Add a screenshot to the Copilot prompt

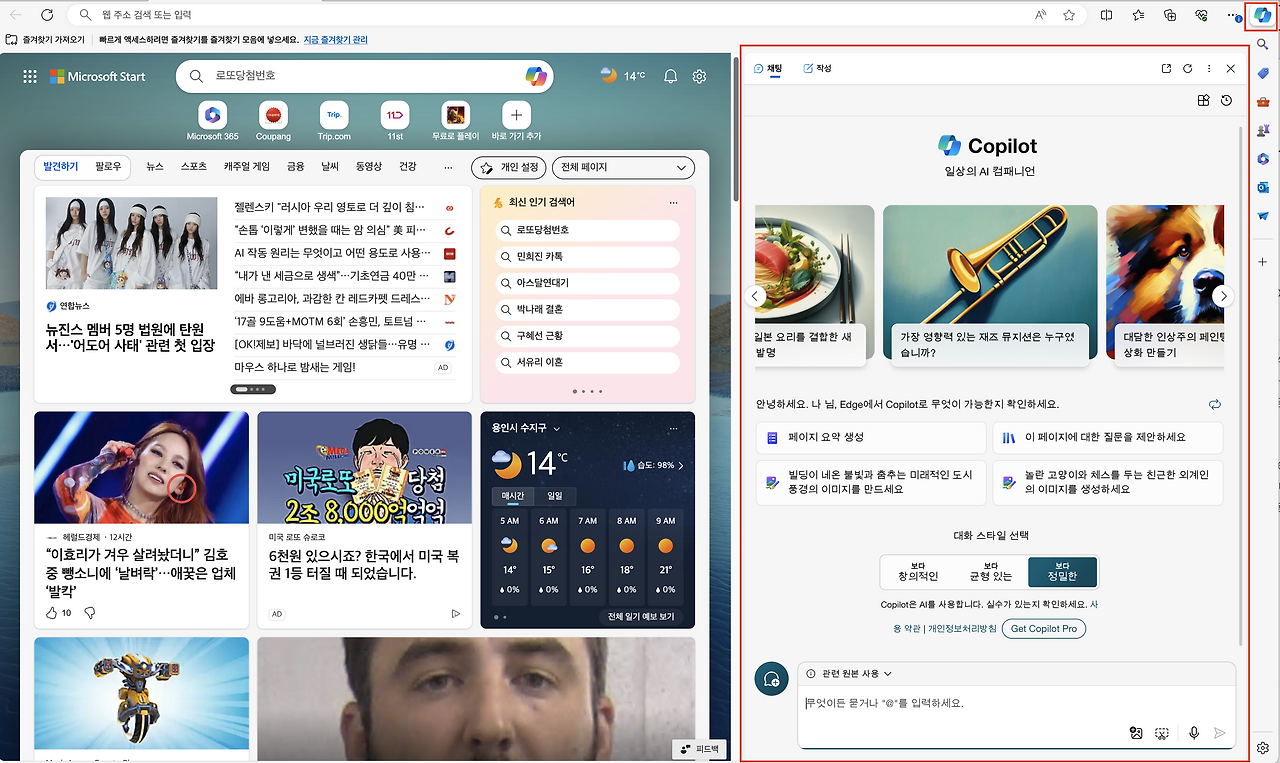pyautogui.click(x=1161, y=733)
